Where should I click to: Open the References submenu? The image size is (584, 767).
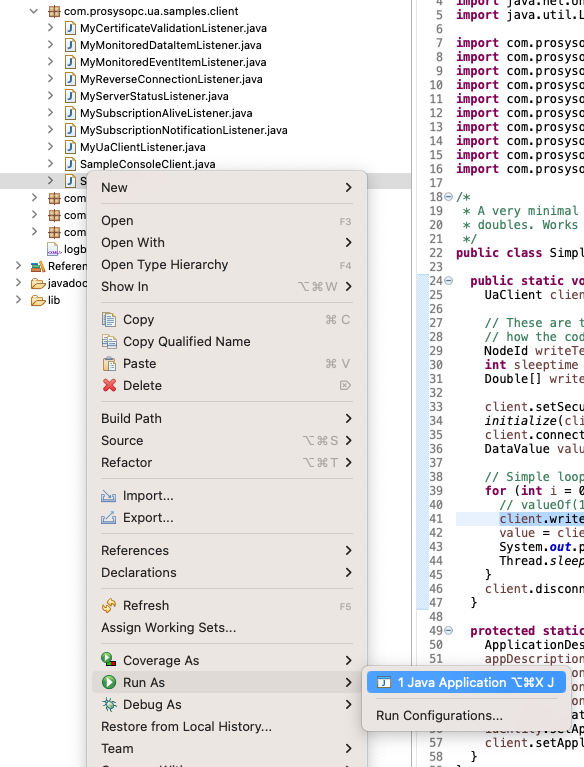227,551
